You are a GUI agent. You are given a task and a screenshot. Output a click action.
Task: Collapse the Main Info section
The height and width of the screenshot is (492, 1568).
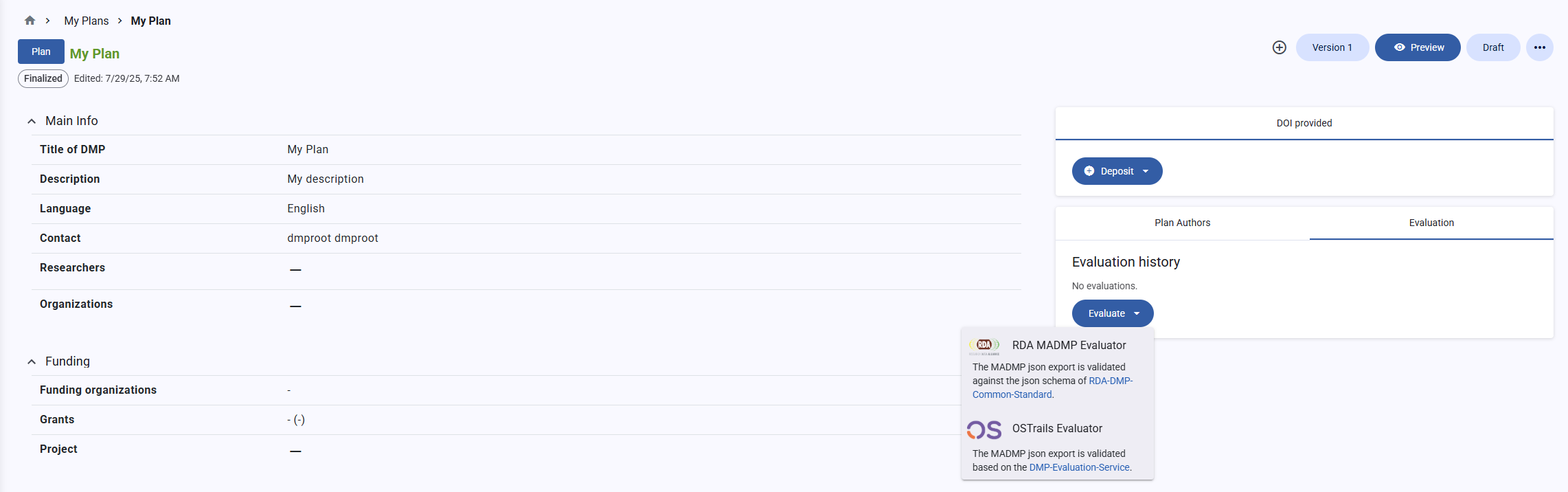pos(32,122)
